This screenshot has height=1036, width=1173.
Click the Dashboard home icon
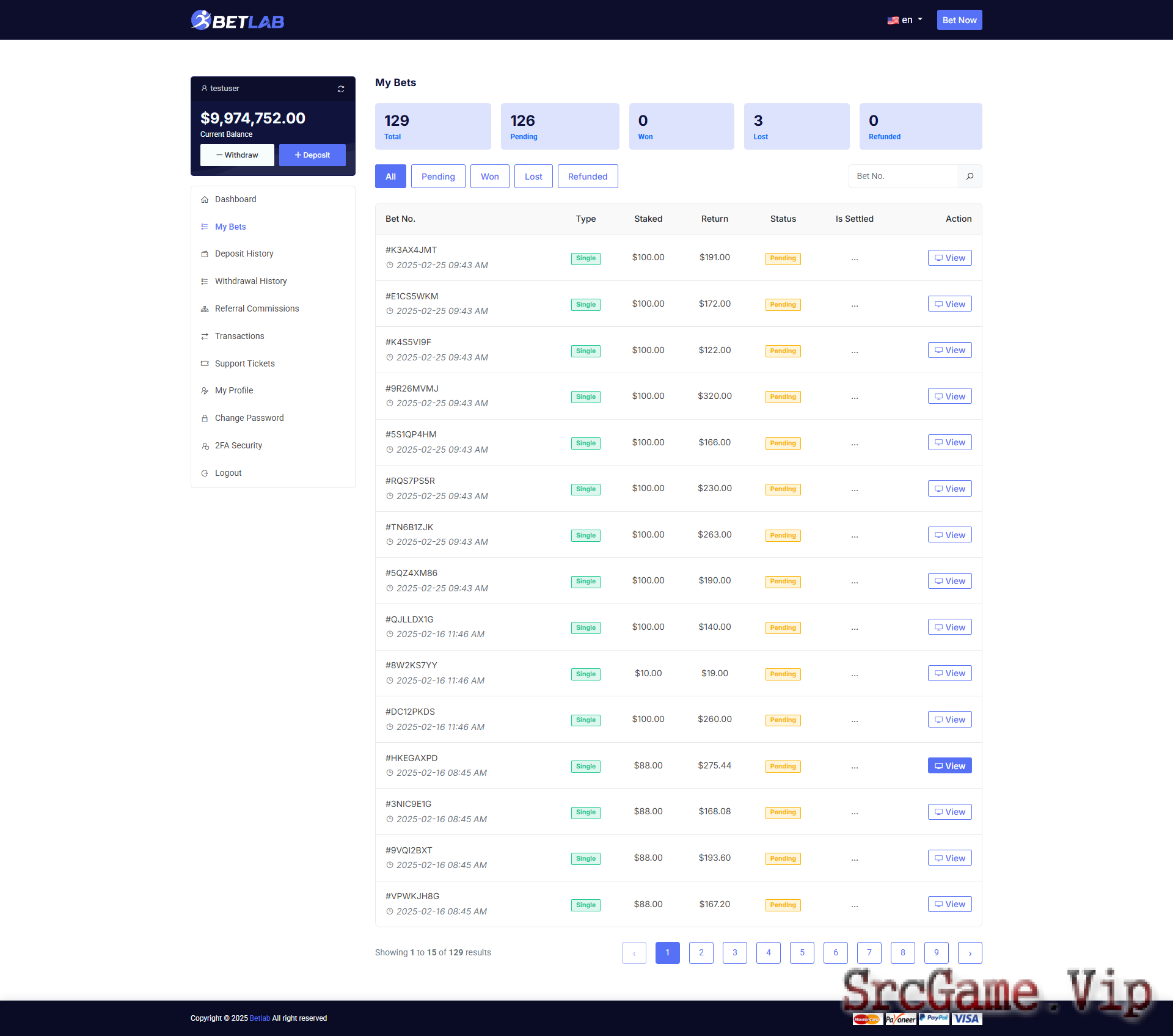pos(205,200)
